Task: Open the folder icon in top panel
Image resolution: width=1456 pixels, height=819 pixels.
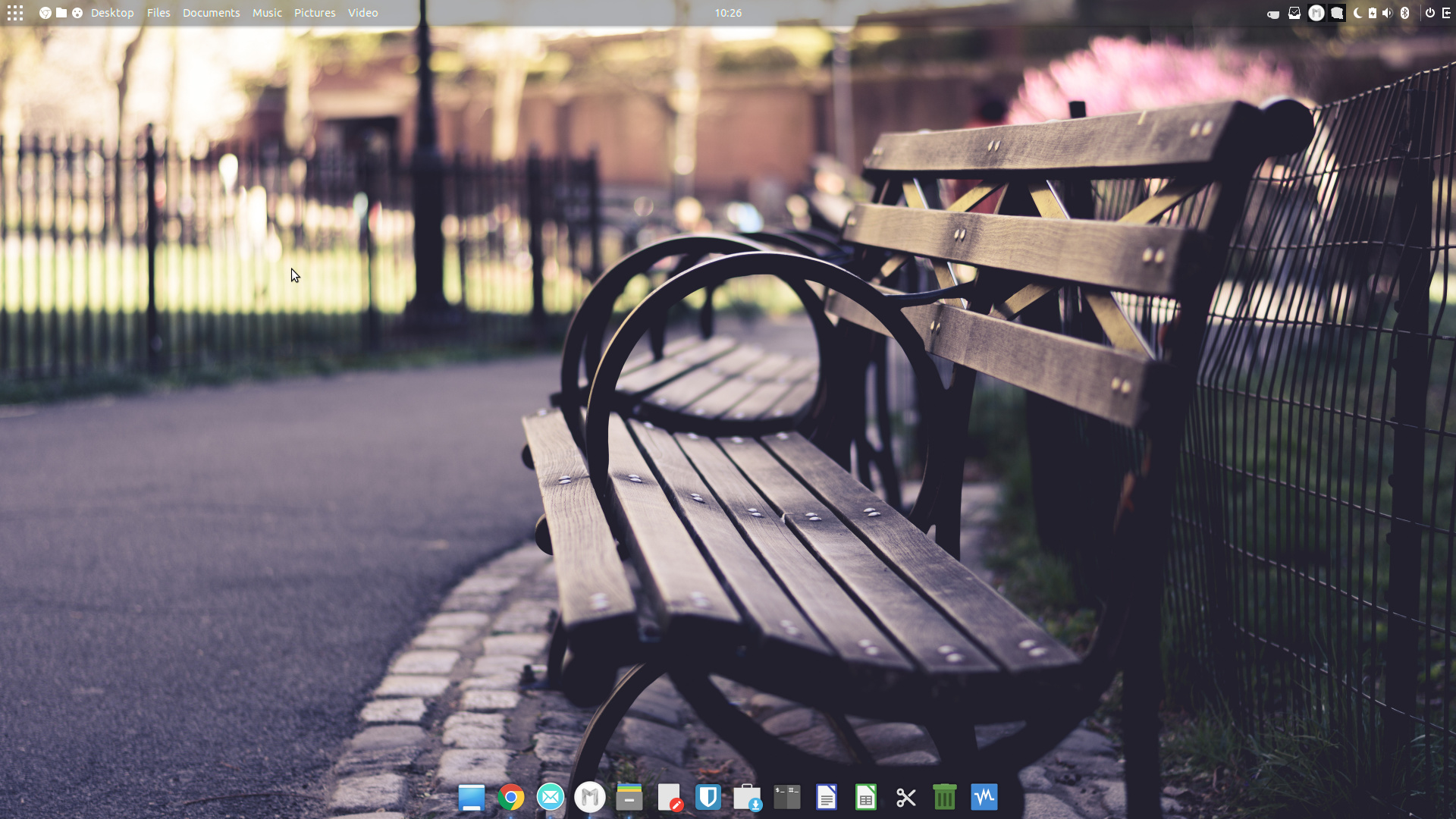Action: coord(61,13)
